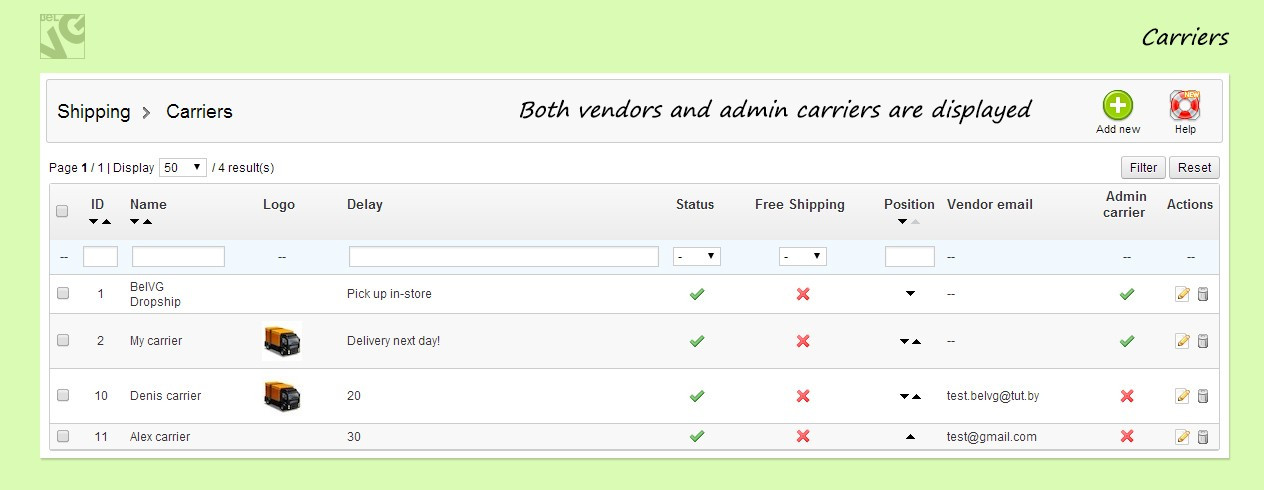
Task: Click the BelVG logo in corner
Action: coord(62,36)
